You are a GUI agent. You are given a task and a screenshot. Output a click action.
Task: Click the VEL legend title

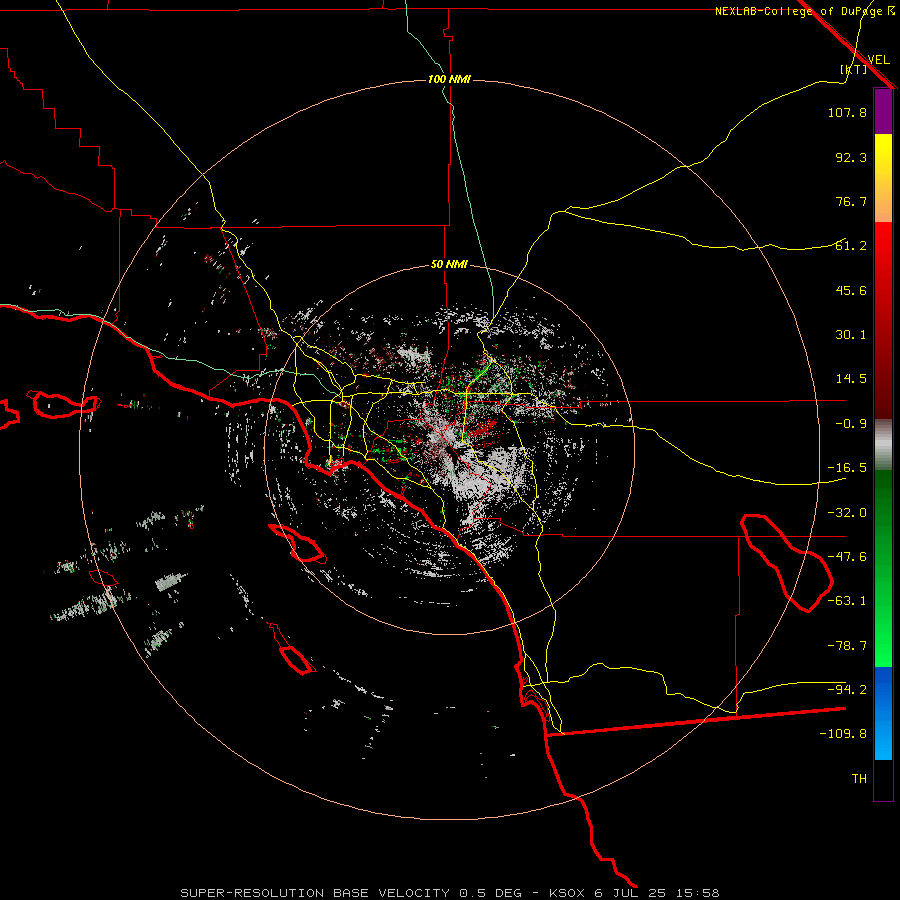pos(878,60)
